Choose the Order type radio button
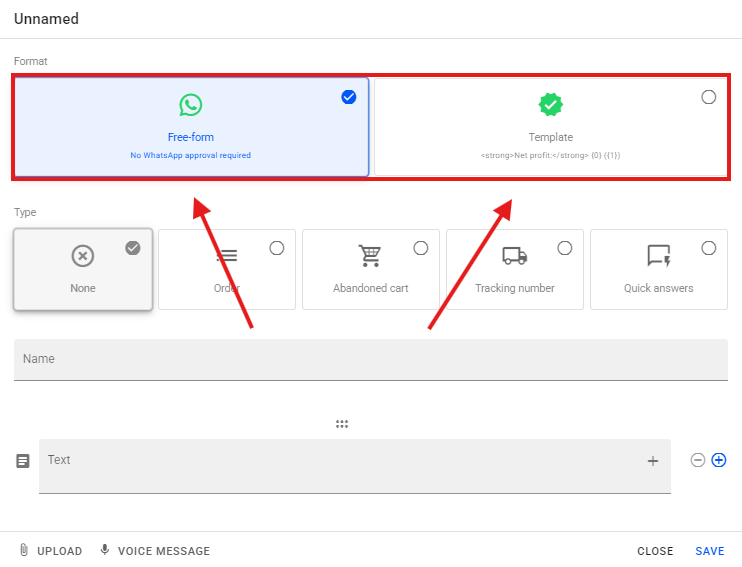Viewport: 742px width, 567px height. point(277,248)
